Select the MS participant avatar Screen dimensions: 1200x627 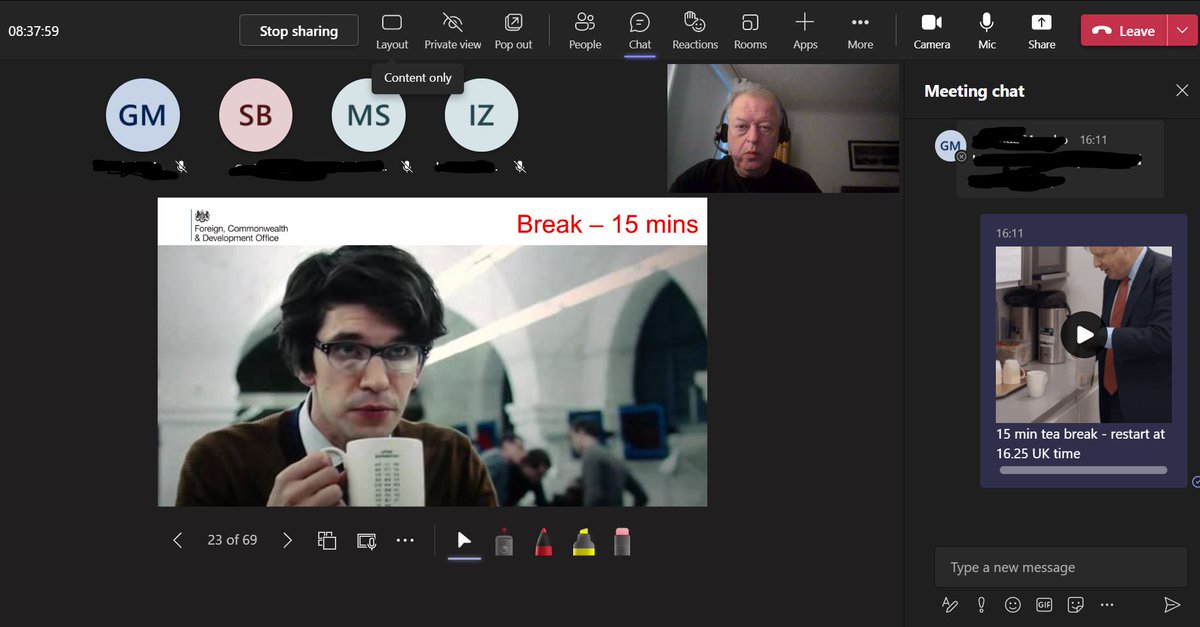(x=369, y=116)
